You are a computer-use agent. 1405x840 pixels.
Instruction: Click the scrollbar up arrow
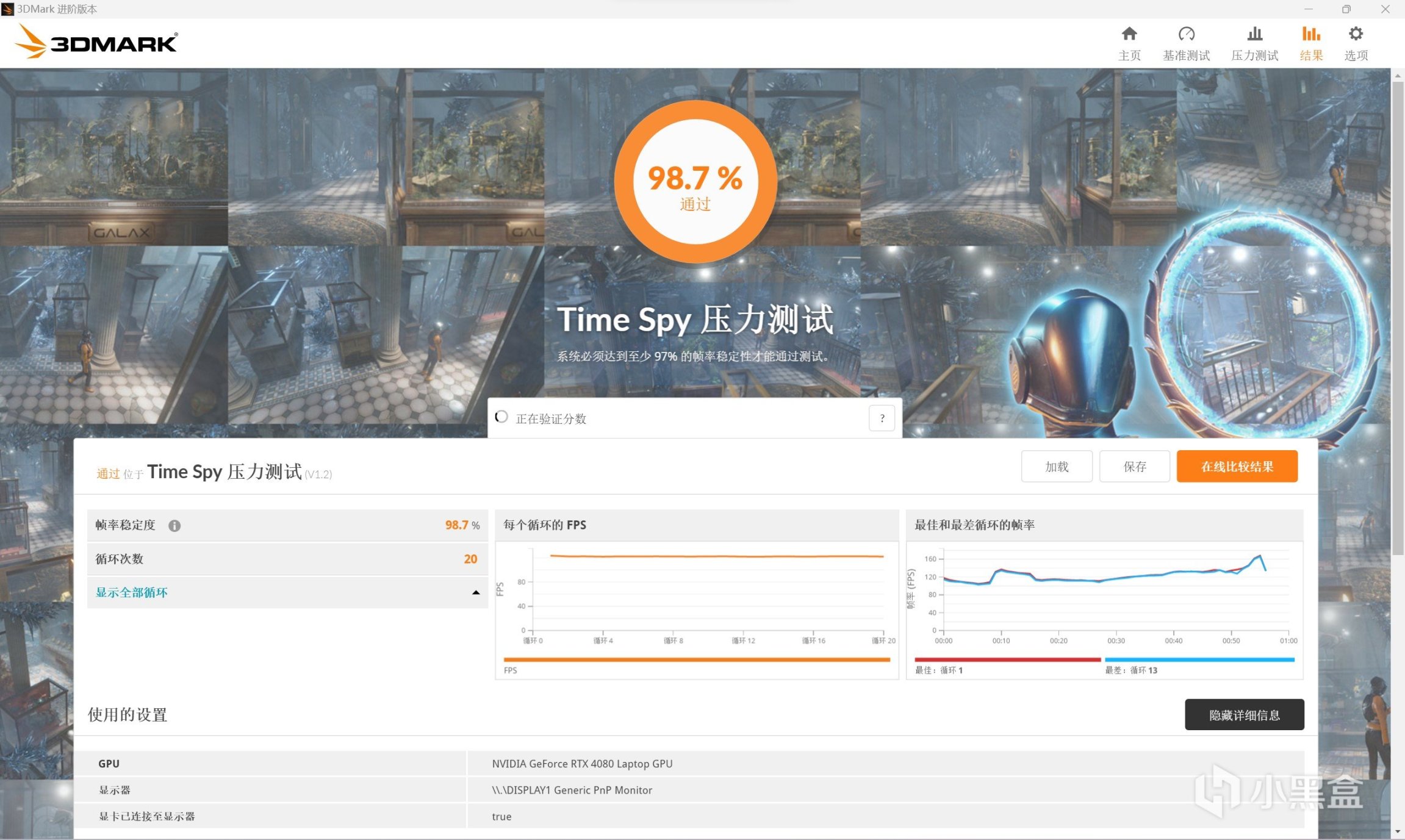(x=1398, y=76)
